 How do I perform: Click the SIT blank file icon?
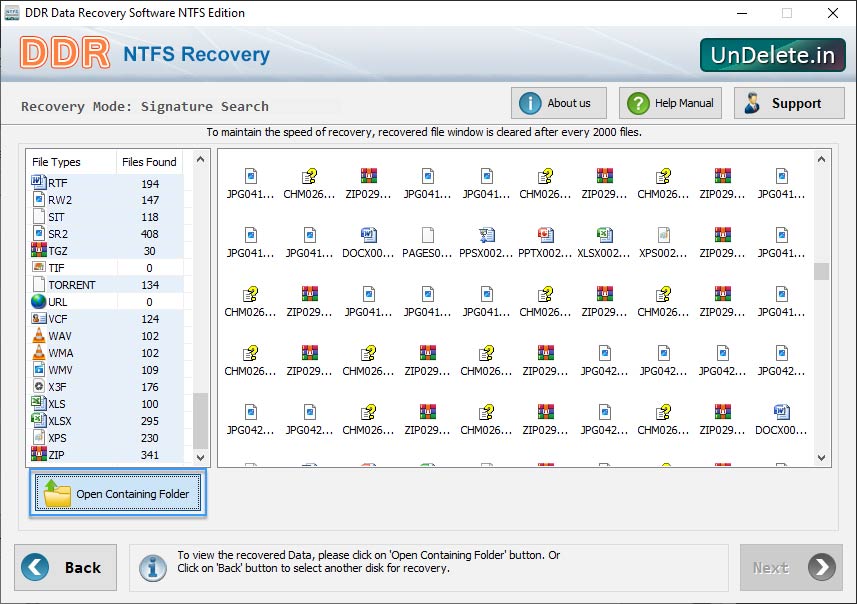[39, 216]
